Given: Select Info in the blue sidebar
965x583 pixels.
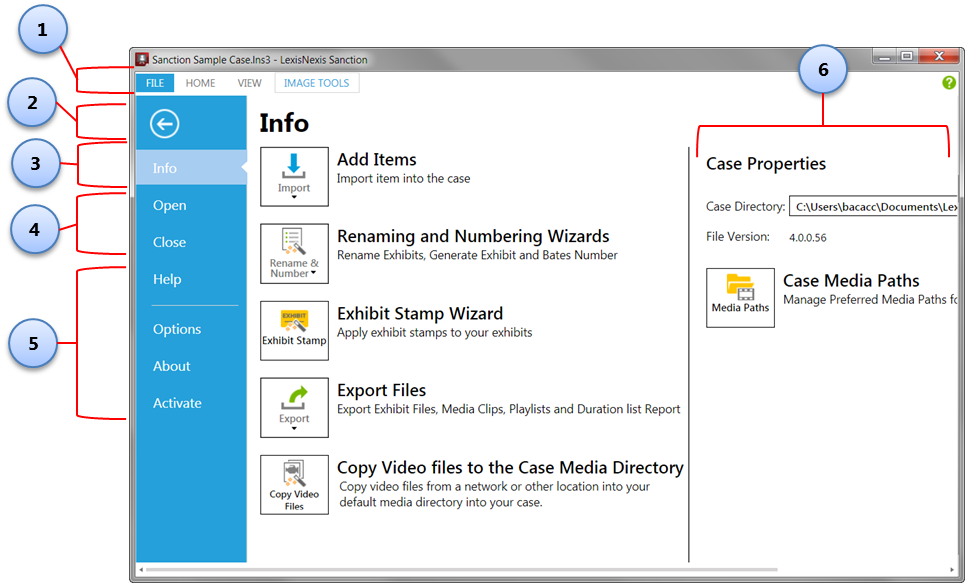Looking at the screenshot, I should 191,167.
